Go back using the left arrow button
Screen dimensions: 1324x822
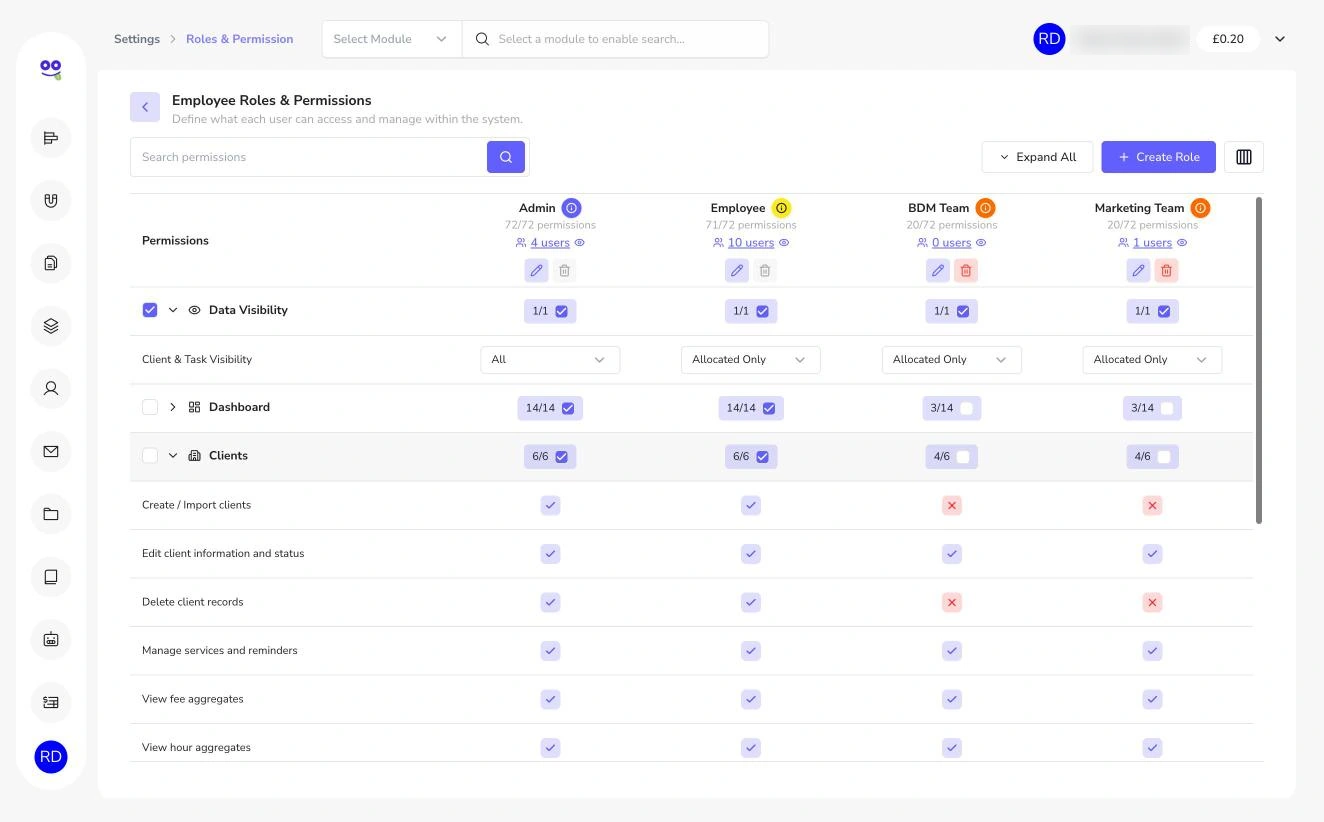(x=145, y=107)
